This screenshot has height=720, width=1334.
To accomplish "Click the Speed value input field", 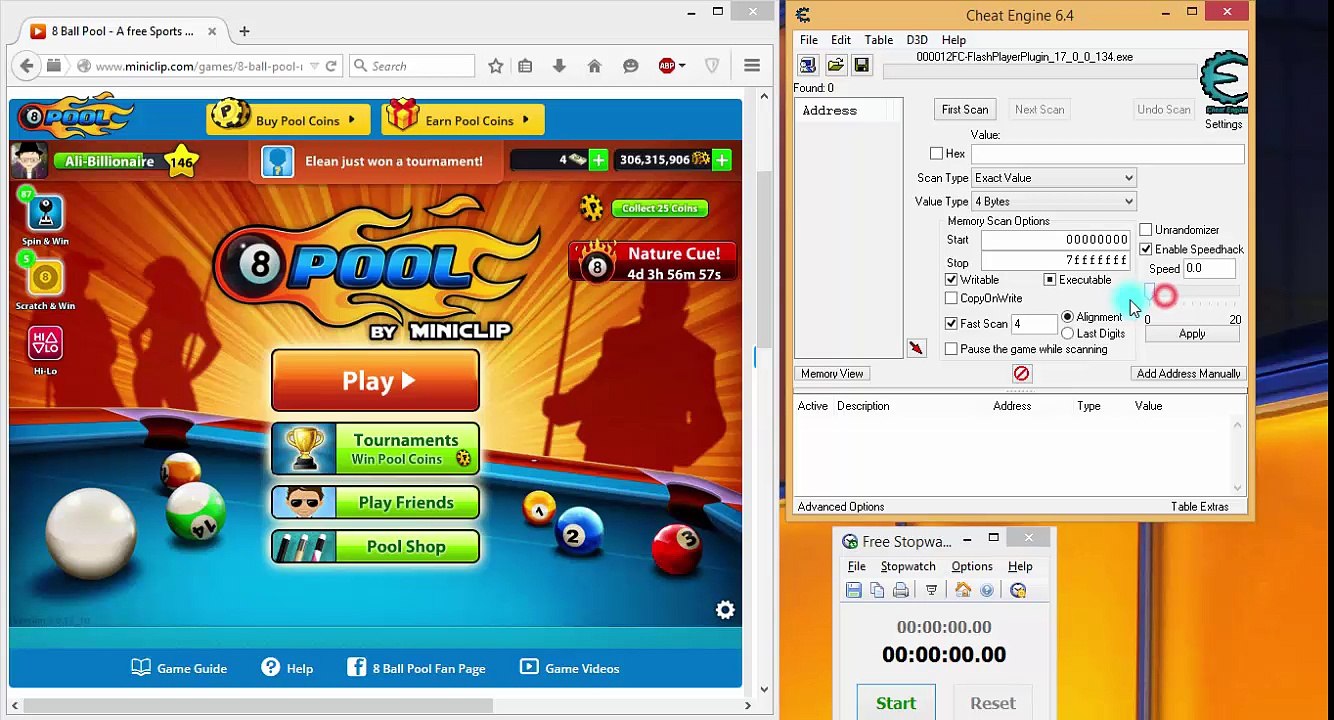I will point(1209,269).
